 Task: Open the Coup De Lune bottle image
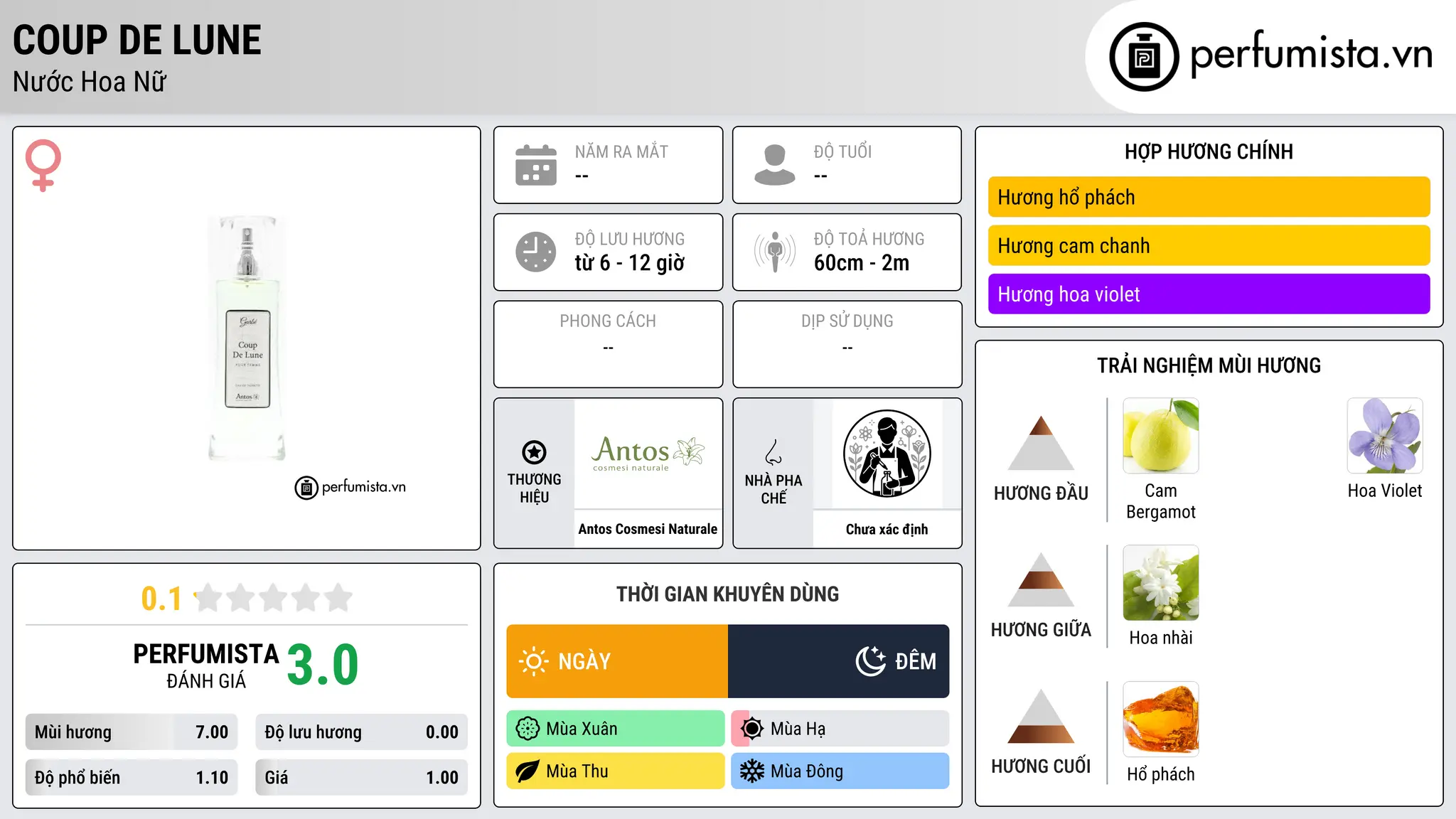tap(247, 338)
